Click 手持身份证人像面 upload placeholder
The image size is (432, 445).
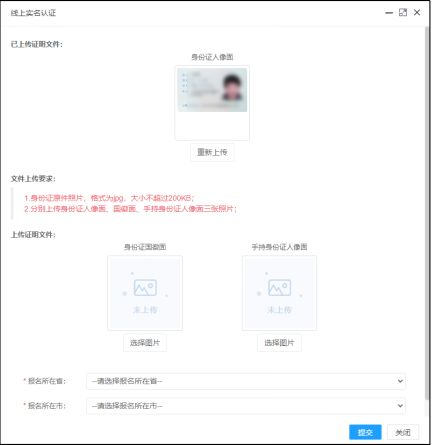279,293
